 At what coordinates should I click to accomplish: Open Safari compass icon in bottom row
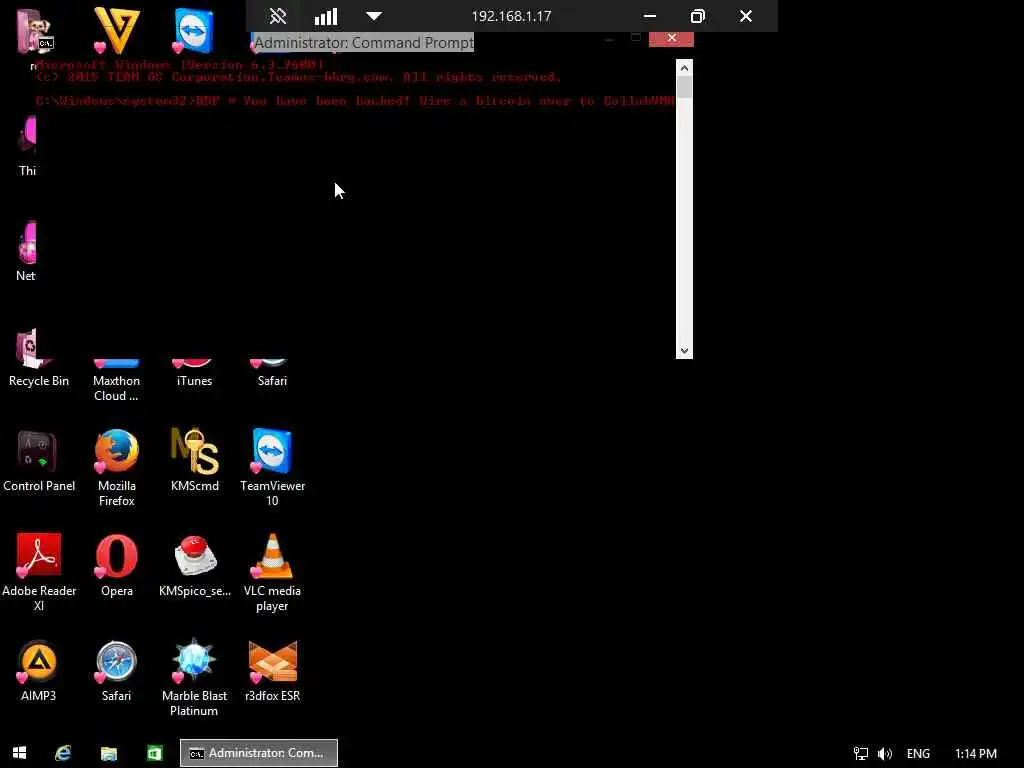coord(116,671)
